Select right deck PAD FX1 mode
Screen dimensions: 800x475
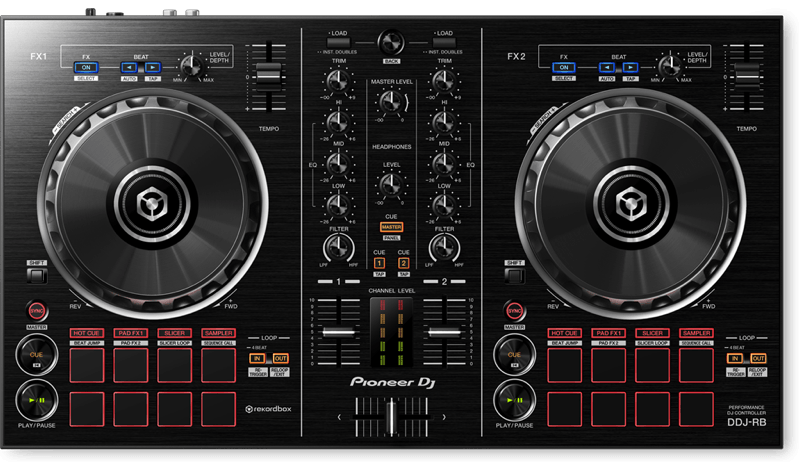(608, 333)
